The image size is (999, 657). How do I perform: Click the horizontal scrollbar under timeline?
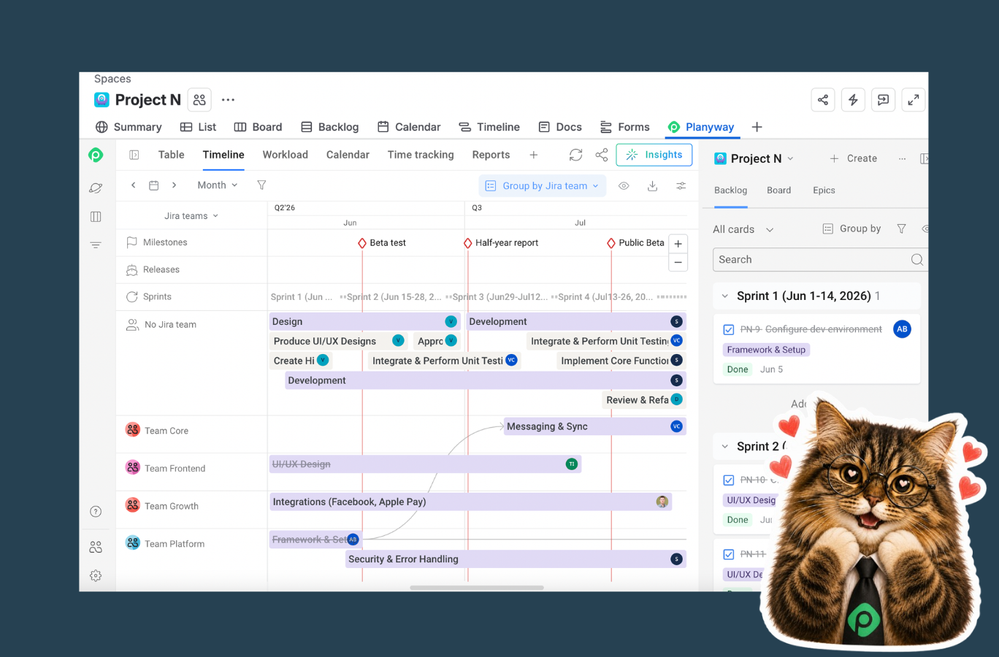click(x=477, y=588)
